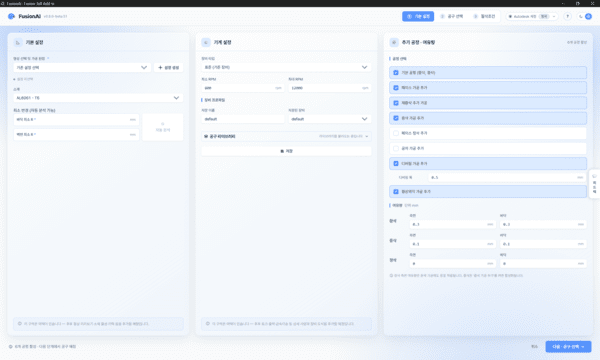Click the 자동 분석 button card
Screen dimensions: 600x360
163,127
